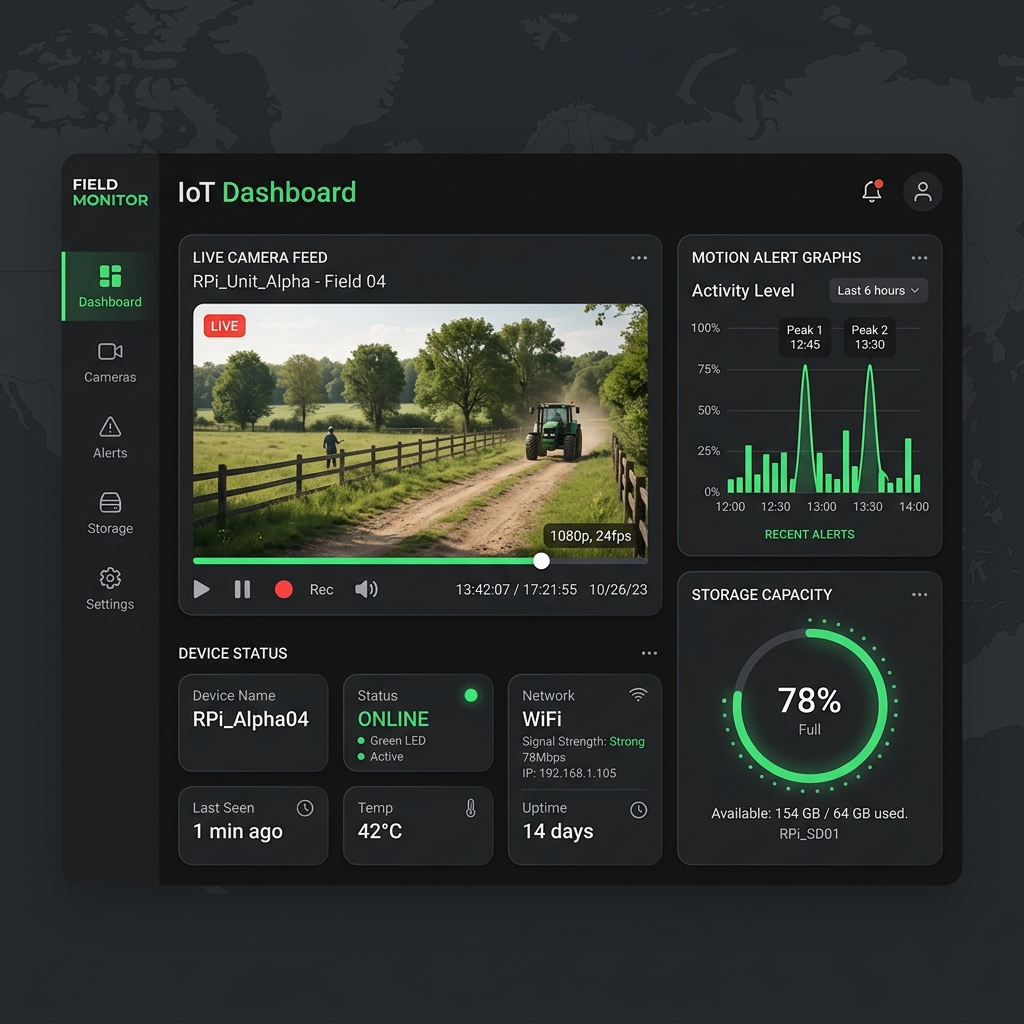Click the RPi_SD01 storage label
The width and height of the screenshot is (1024, 1024).
pos(808,834)
